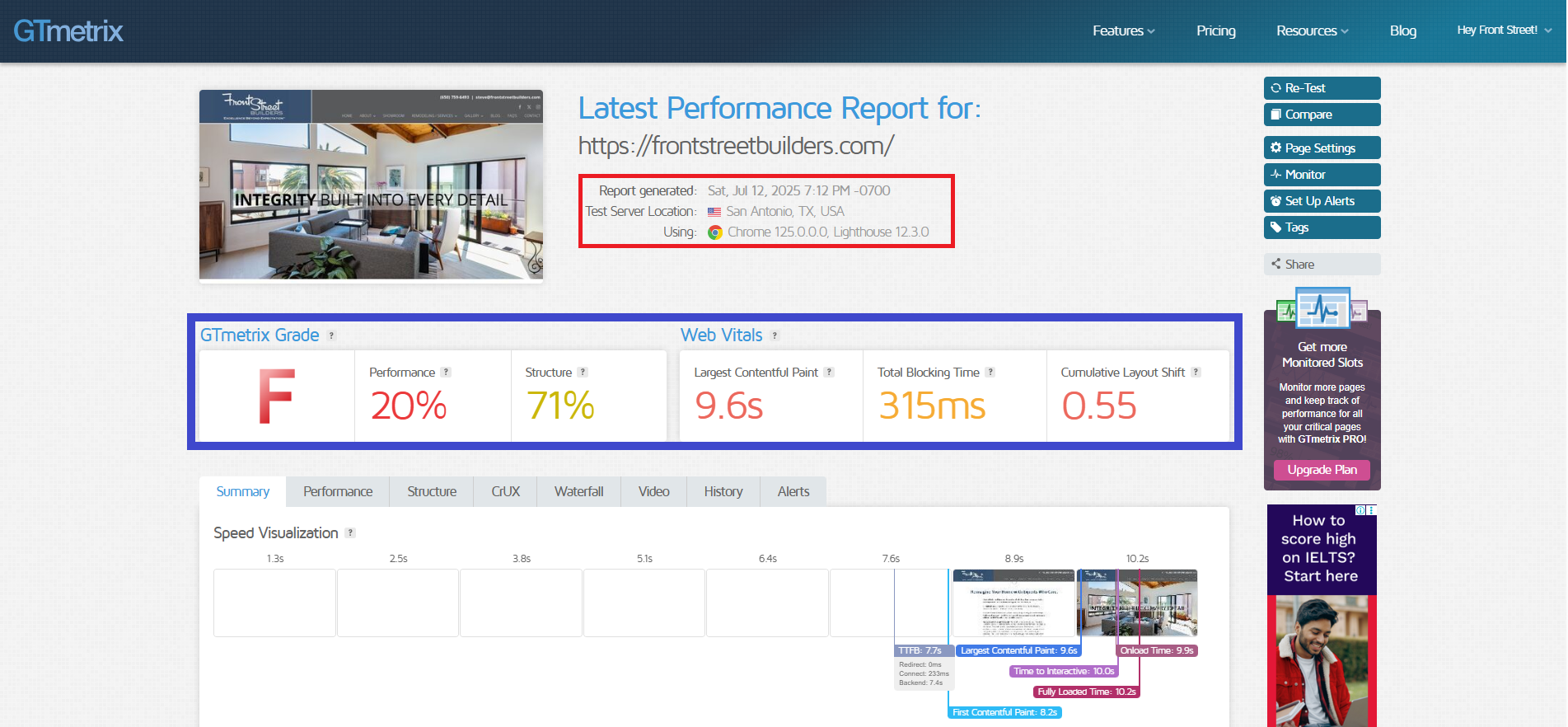Click Set Up Alerts

click(x=1322, y=200)
